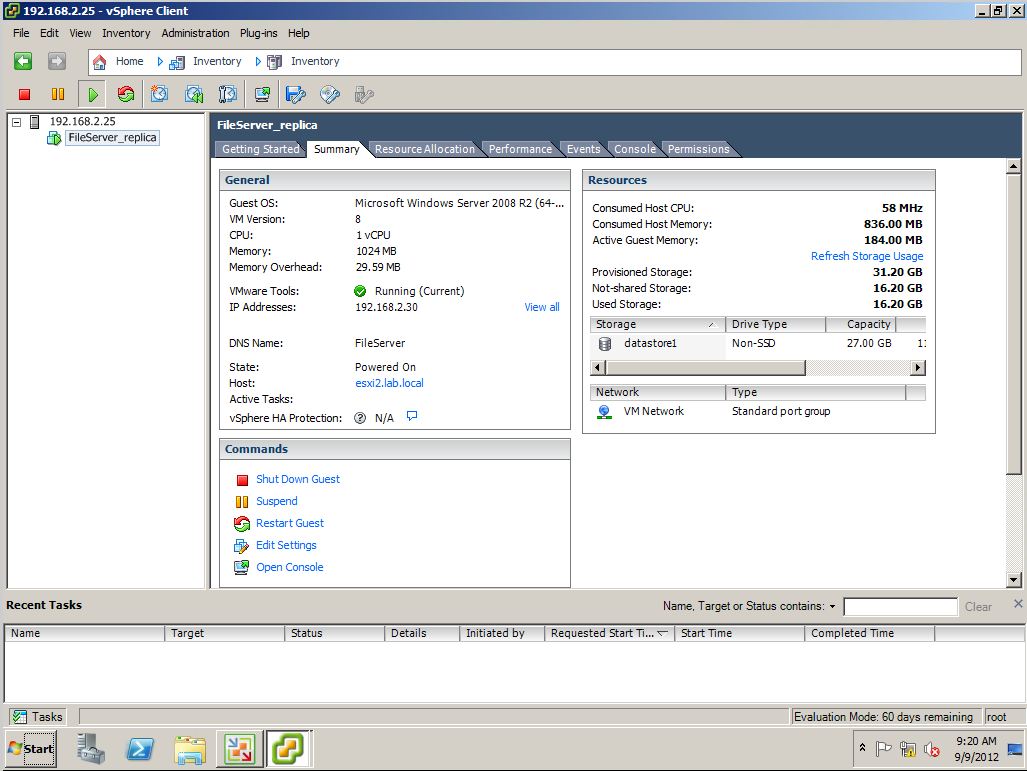Open the esxi2.lab.local host link
This screenshot has height=771, width=1027.
click(x=389, y=383)
